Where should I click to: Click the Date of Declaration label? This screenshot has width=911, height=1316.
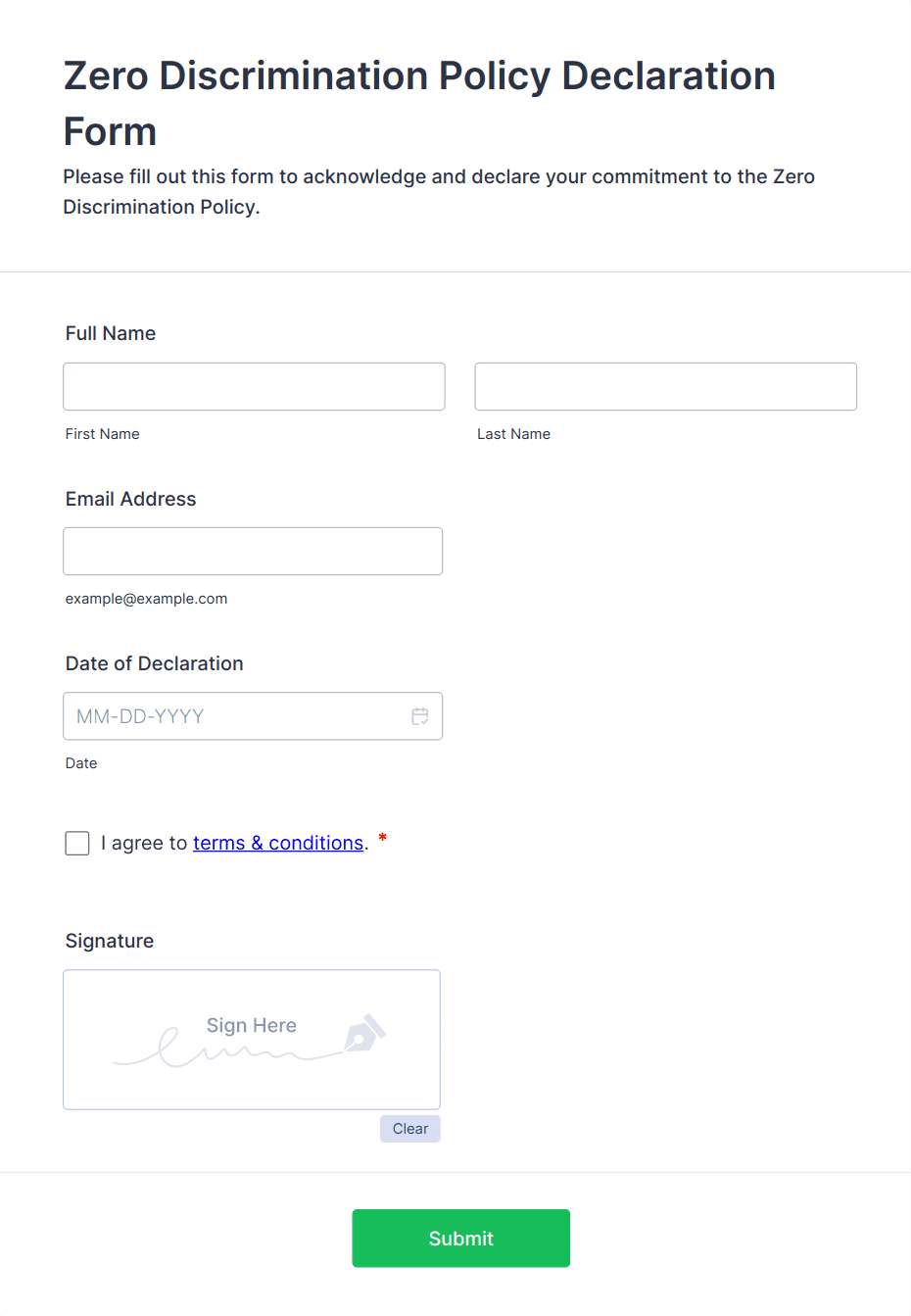point(154,663)
